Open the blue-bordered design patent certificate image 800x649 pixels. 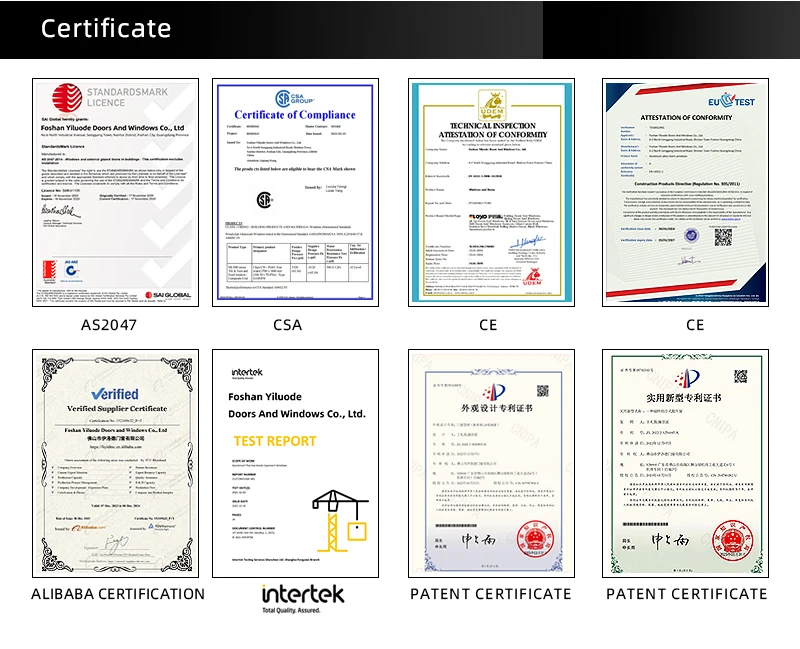point(491,463)
